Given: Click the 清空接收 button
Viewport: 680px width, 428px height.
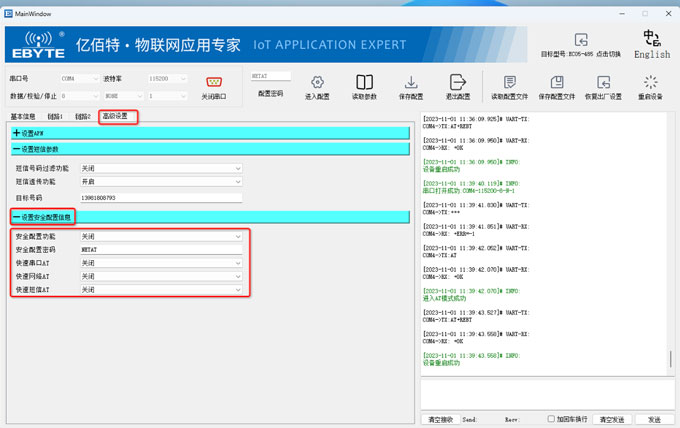Looking at the screenshot, I should point(439,418).
